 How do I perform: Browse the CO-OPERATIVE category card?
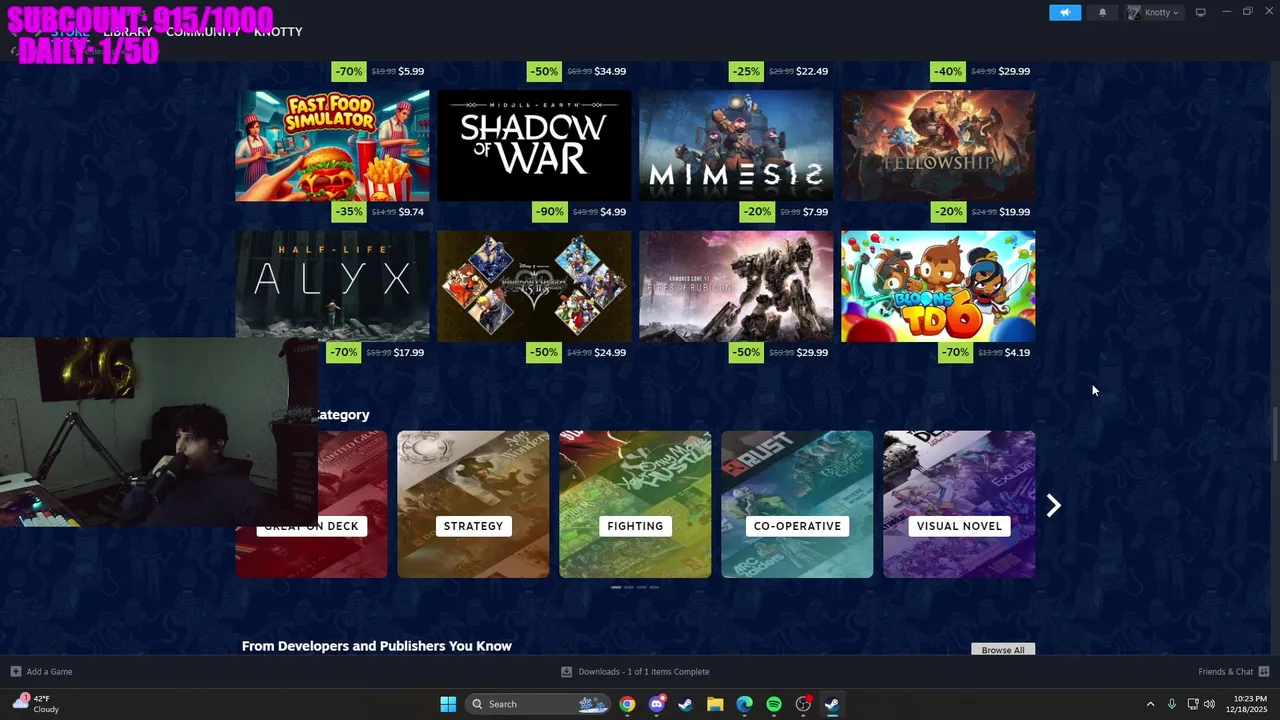pyautogui.click(x=797, y=504)
